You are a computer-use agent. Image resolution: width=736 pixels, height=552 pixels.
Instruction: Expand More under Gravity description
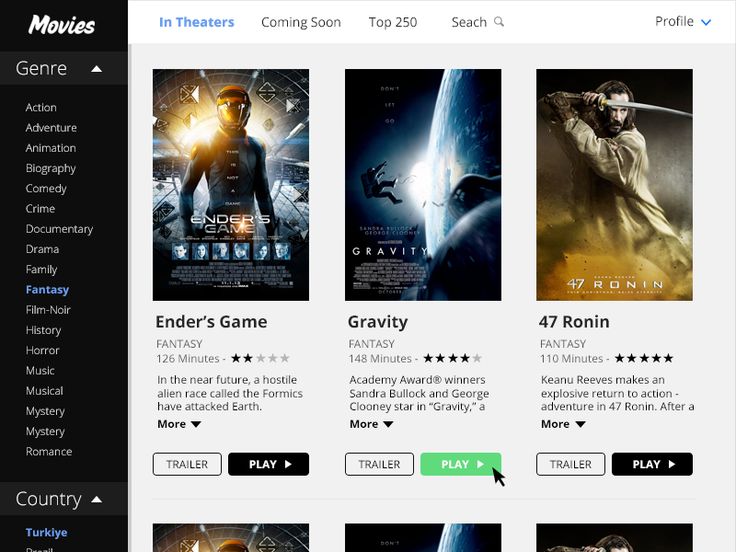click(x=371, y=424)
